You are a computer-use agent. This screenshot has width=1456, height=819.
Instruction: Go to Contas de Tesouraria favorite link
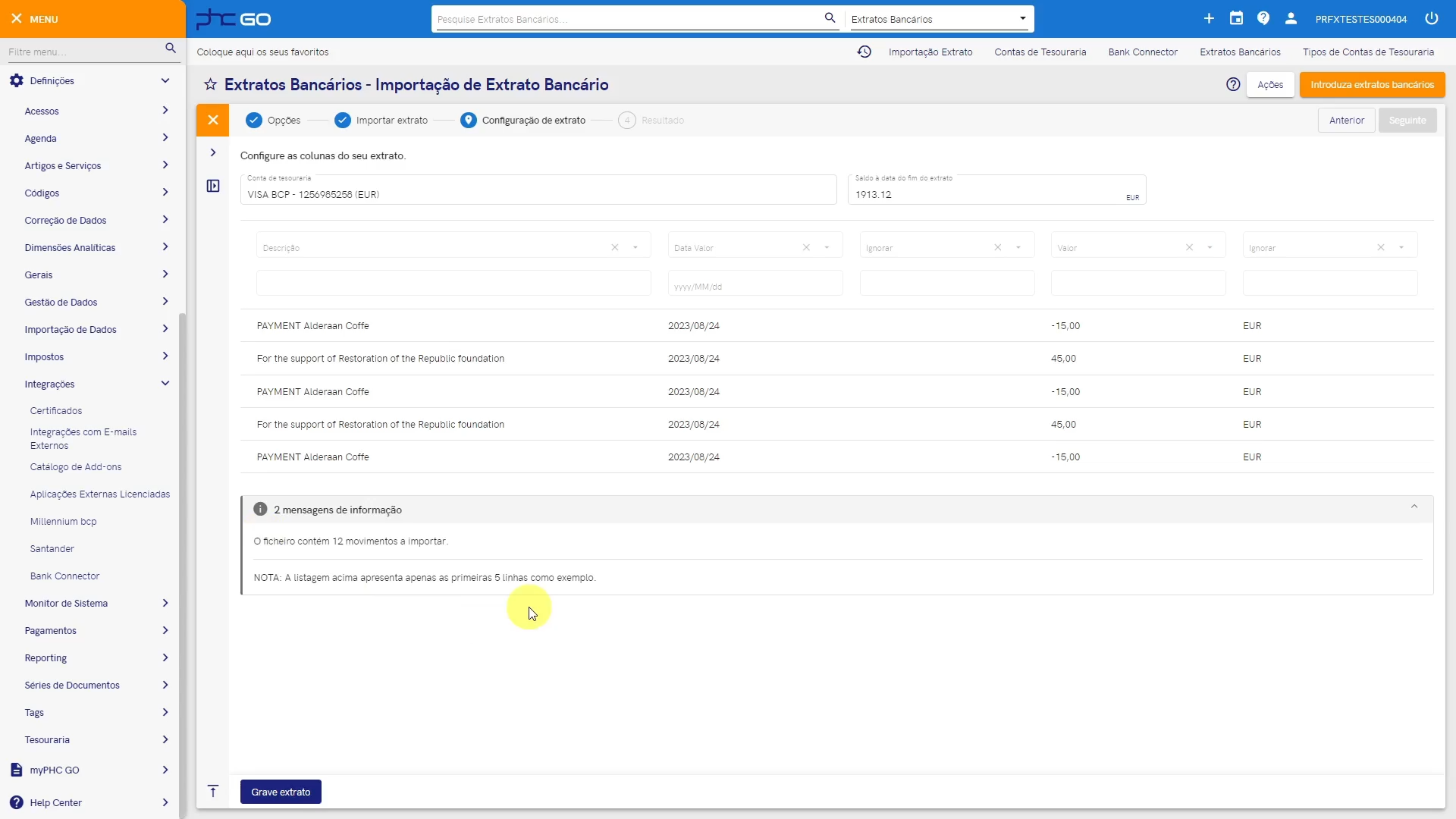point(1040,52)
